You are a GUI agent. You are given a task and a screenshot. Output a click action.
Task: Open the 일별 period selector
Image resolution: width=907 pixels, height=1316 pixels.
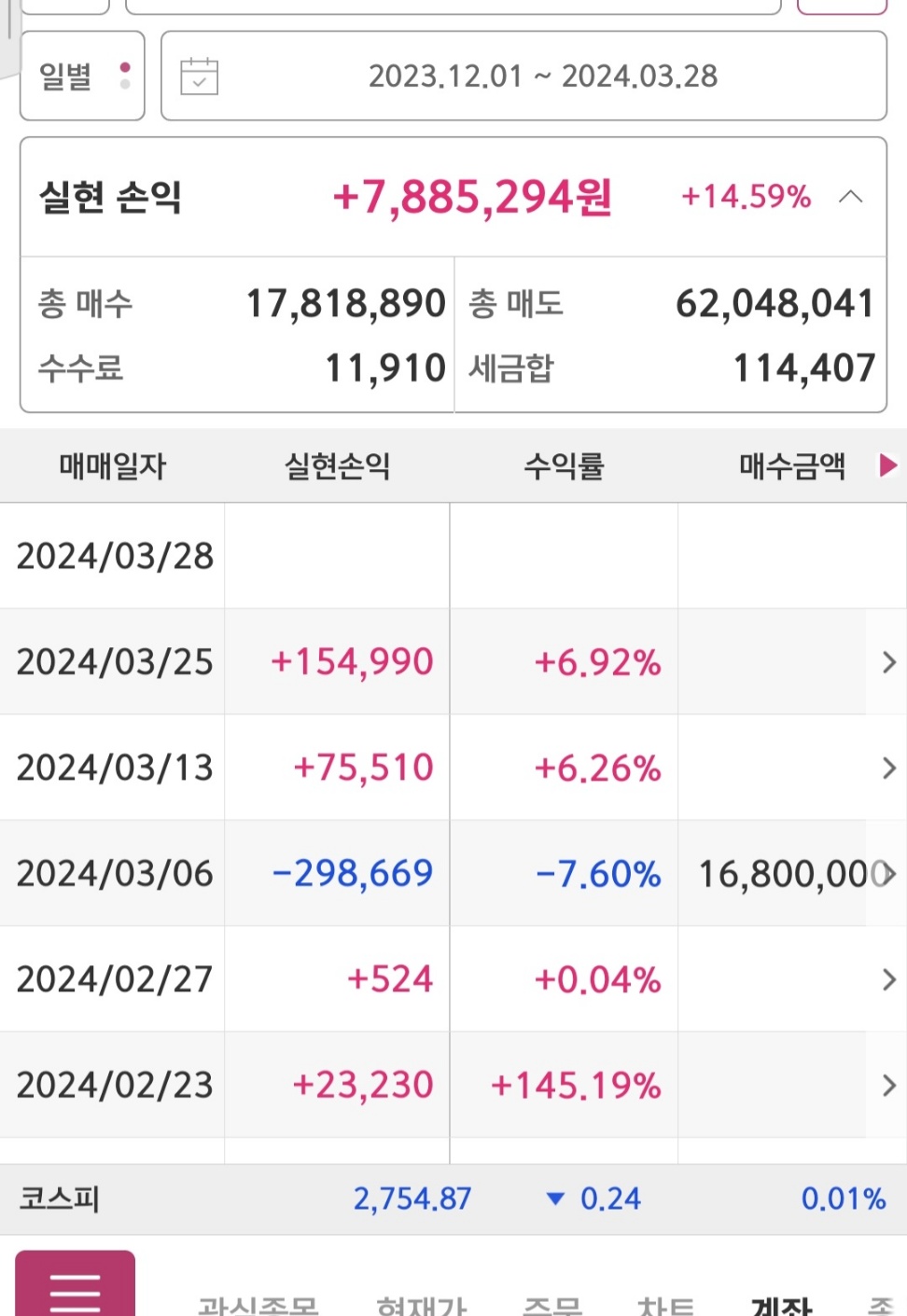coord(82,76)
